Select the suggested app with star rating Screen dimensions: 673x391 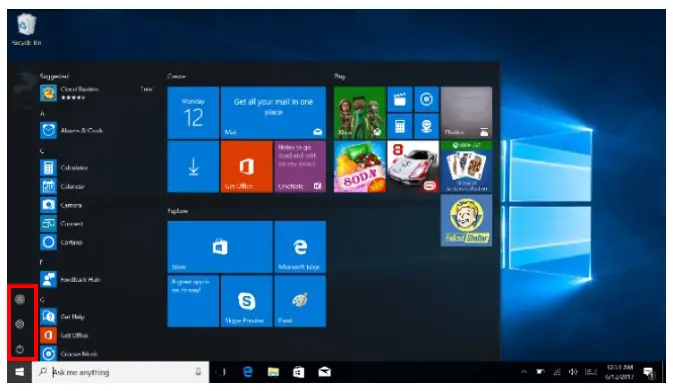pyautogui.click(x=97, y=93)
